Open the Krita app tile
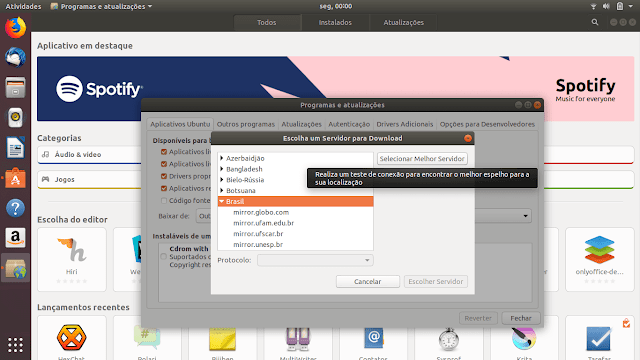The height and width of the screenshot is (360, 640). [x=524, y=338]
